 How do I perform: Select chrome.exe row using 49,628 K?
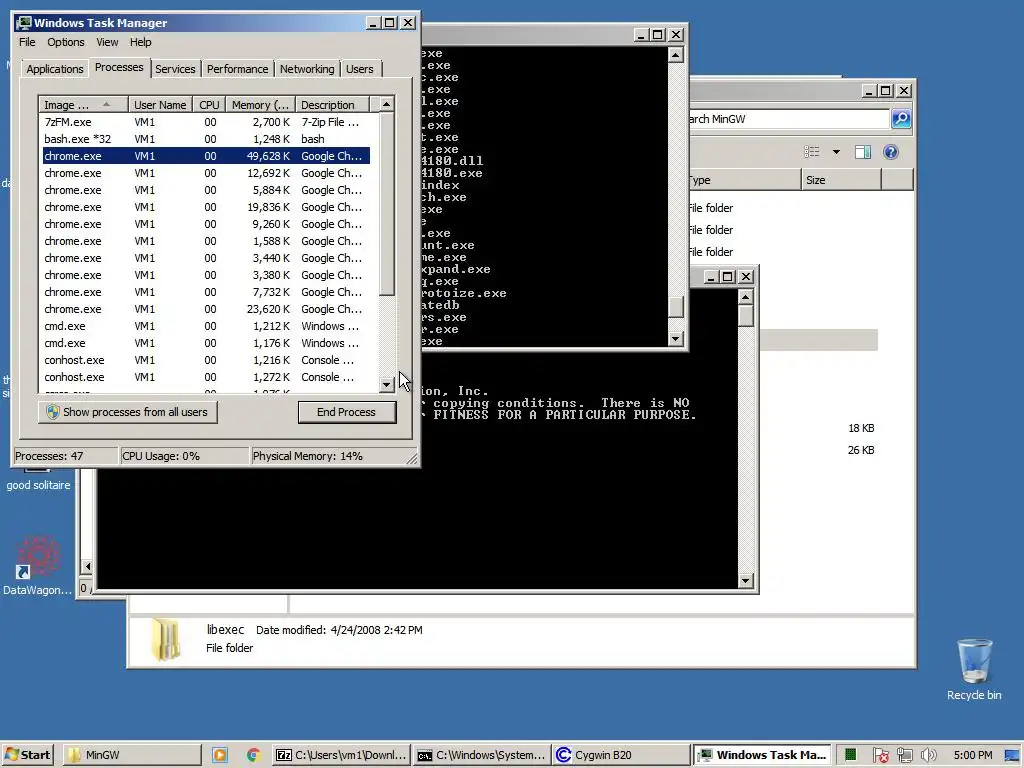tap(206, 156)
